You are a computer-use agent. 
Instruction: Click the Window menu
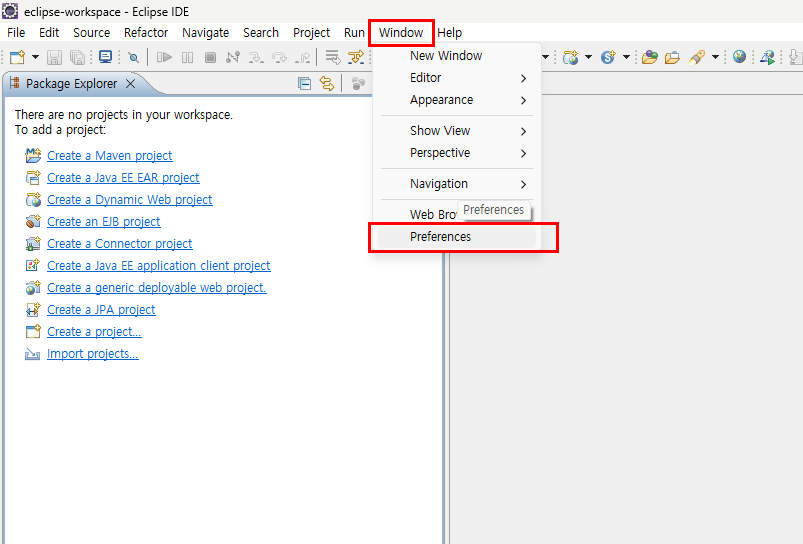point(401,33)
